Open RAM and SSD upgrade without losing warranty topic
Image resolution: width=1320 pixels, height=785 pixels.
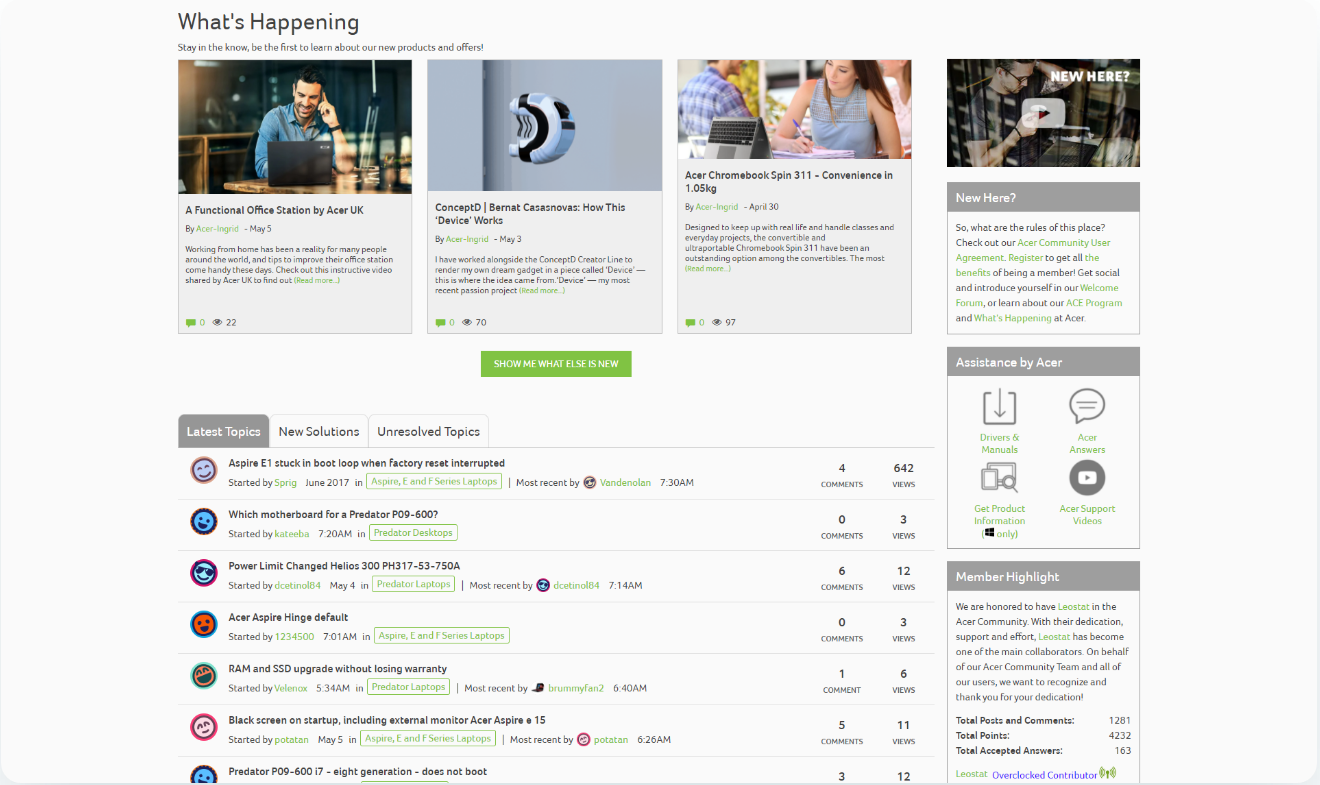(338, 669)
